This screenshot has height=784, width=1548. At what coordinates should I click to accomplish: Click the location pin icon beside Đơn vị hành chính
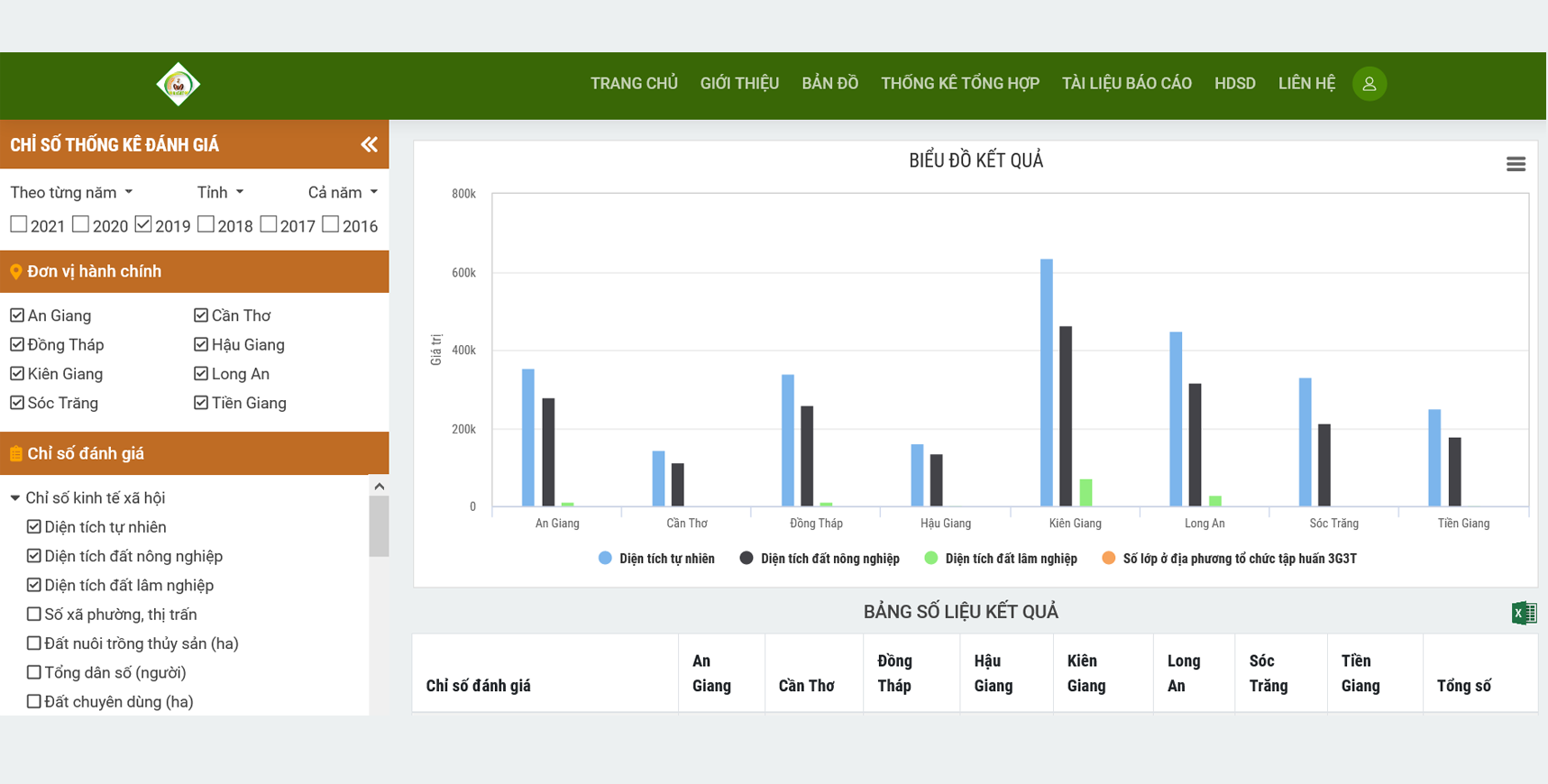[x=16, y=272]
